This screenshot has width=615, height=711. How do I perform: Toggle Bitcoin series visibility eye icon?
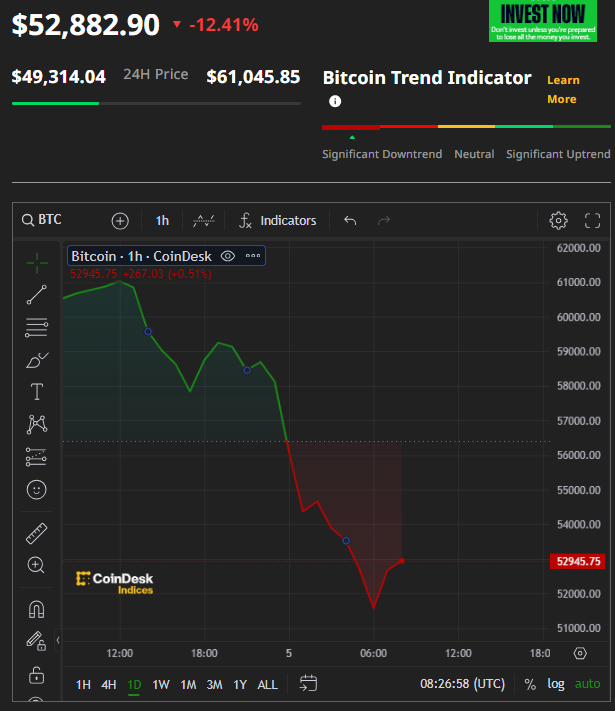[x=228, y=256]
